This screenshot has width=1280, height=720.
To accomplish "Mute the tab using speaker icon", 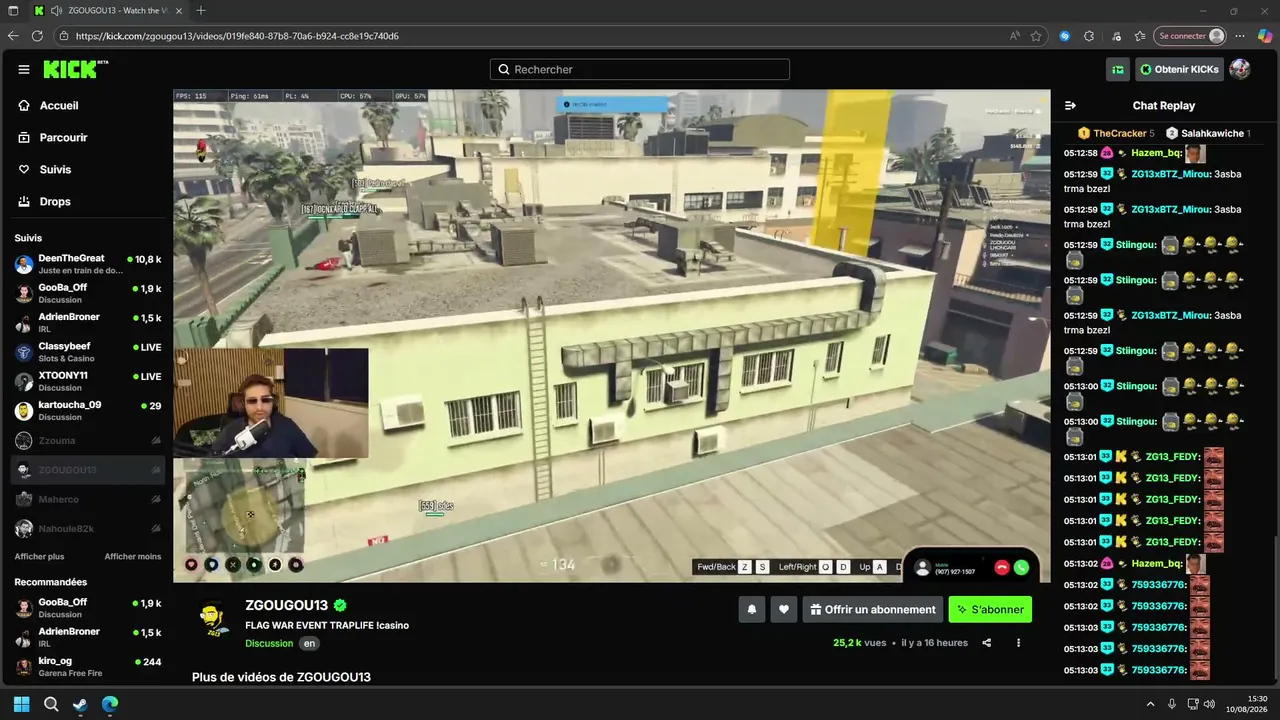I will pos(54,10).
